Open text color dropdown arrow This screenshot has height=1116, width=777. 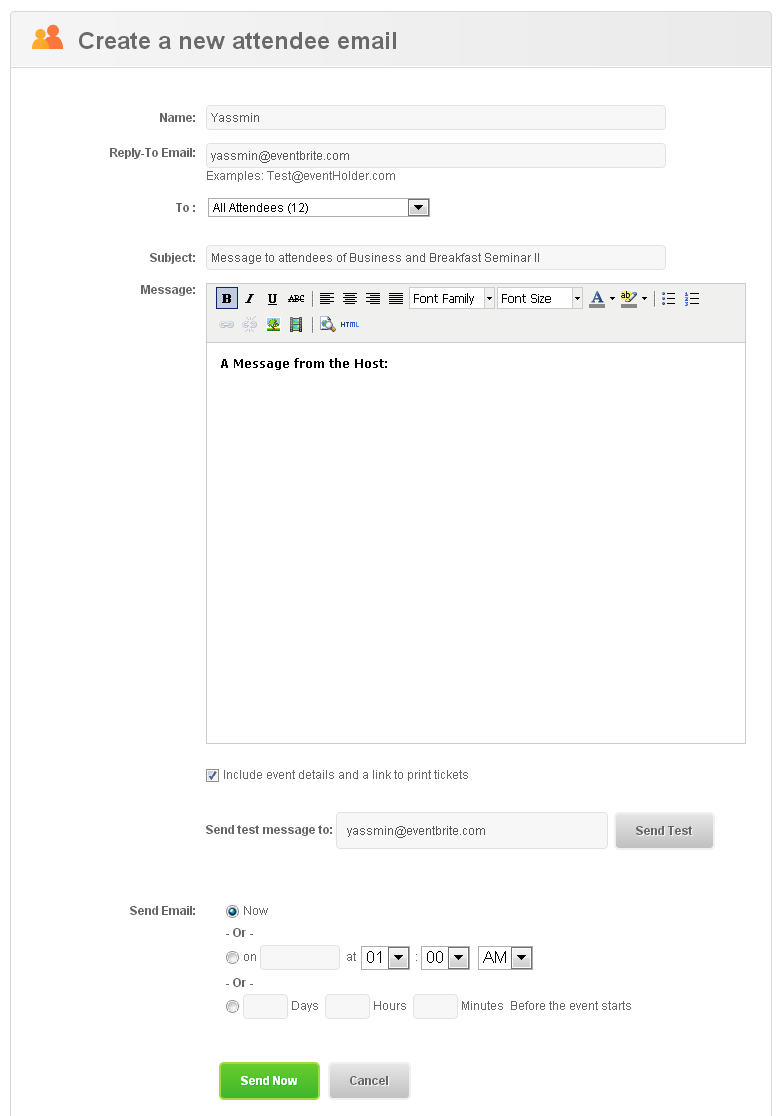click(612, 299)
